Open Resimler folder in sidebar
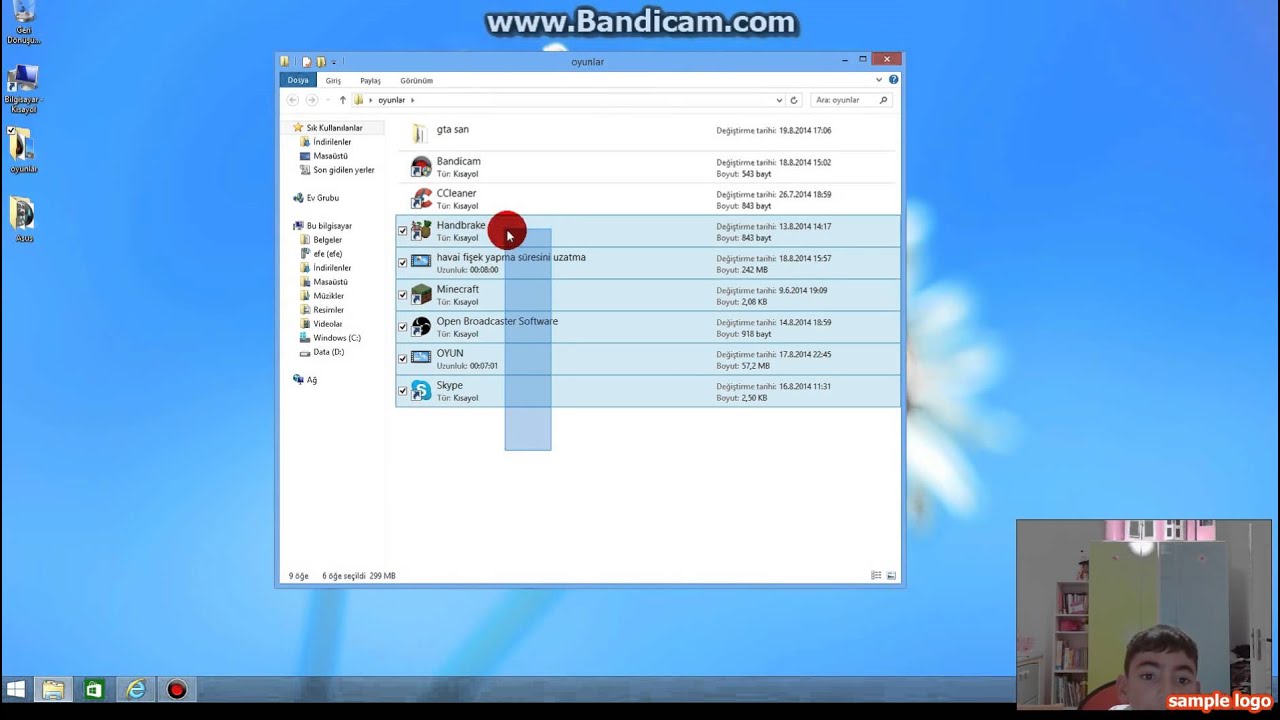This screenshot has height=720, width=1280. [328, 310]
